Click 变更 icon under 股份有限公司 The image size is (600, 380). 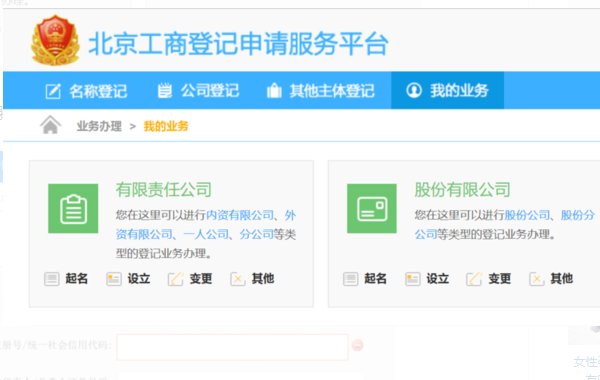474,279
